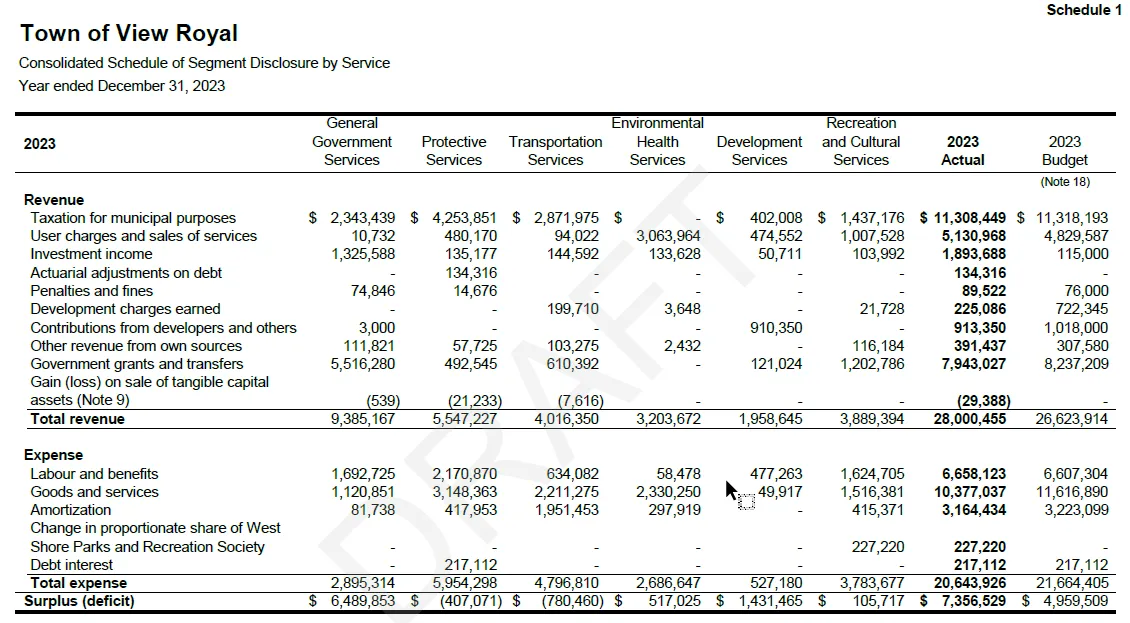Select the 'Labour and benefits' row label
The image size is (1130, 623).
click(94, 474)
